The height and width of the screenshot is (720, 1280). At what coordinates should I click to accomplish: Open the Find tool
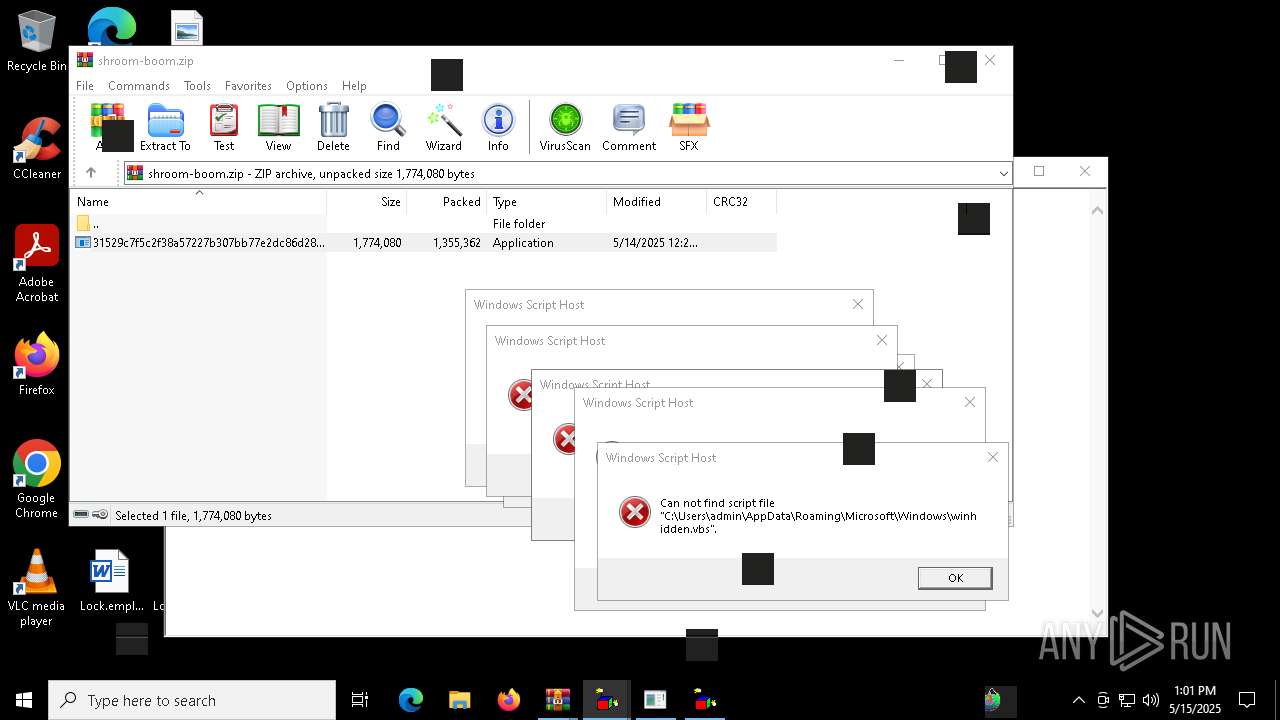click(388, 127)
